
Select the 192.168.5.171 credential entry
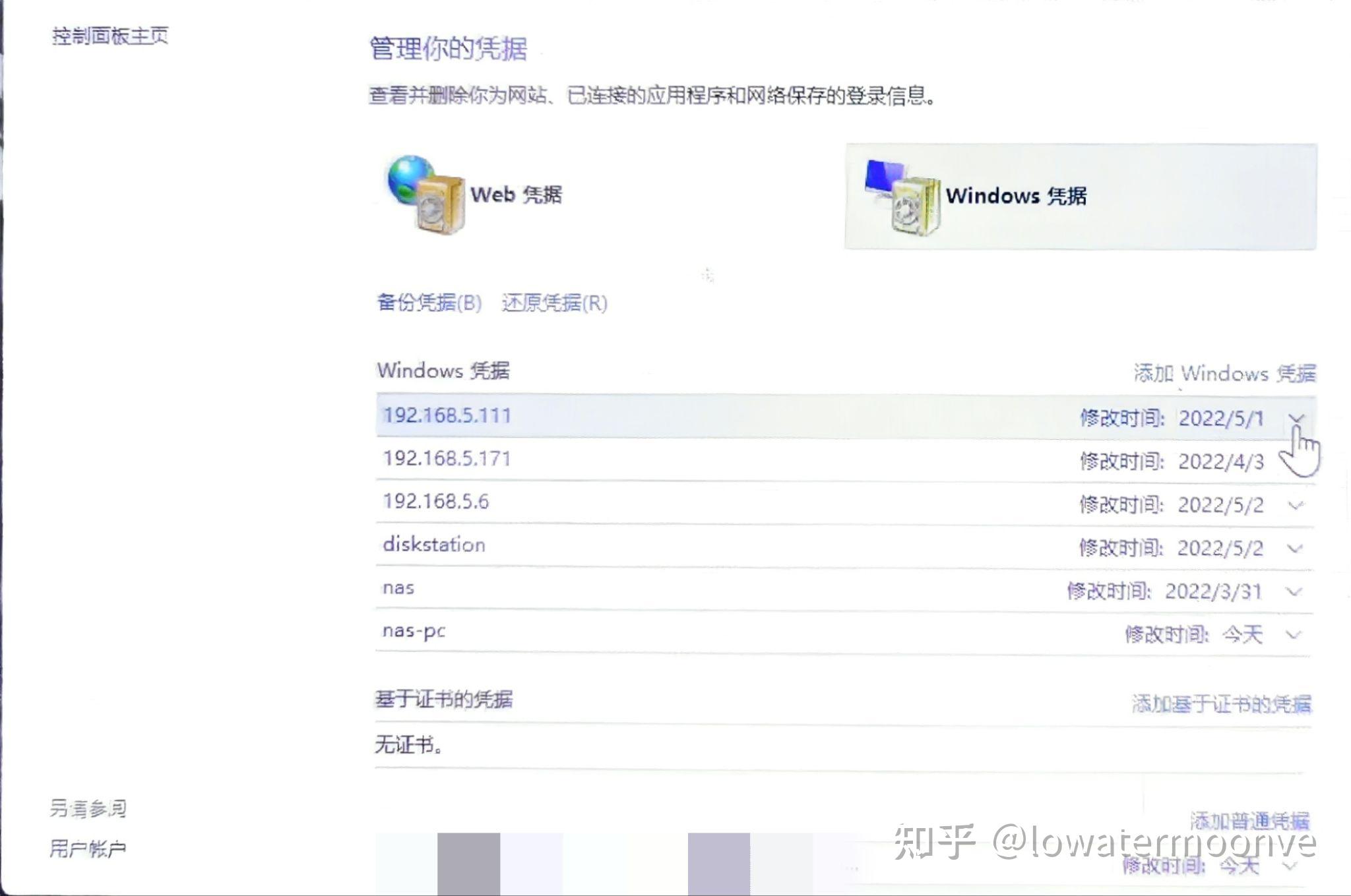coord(447,458)
